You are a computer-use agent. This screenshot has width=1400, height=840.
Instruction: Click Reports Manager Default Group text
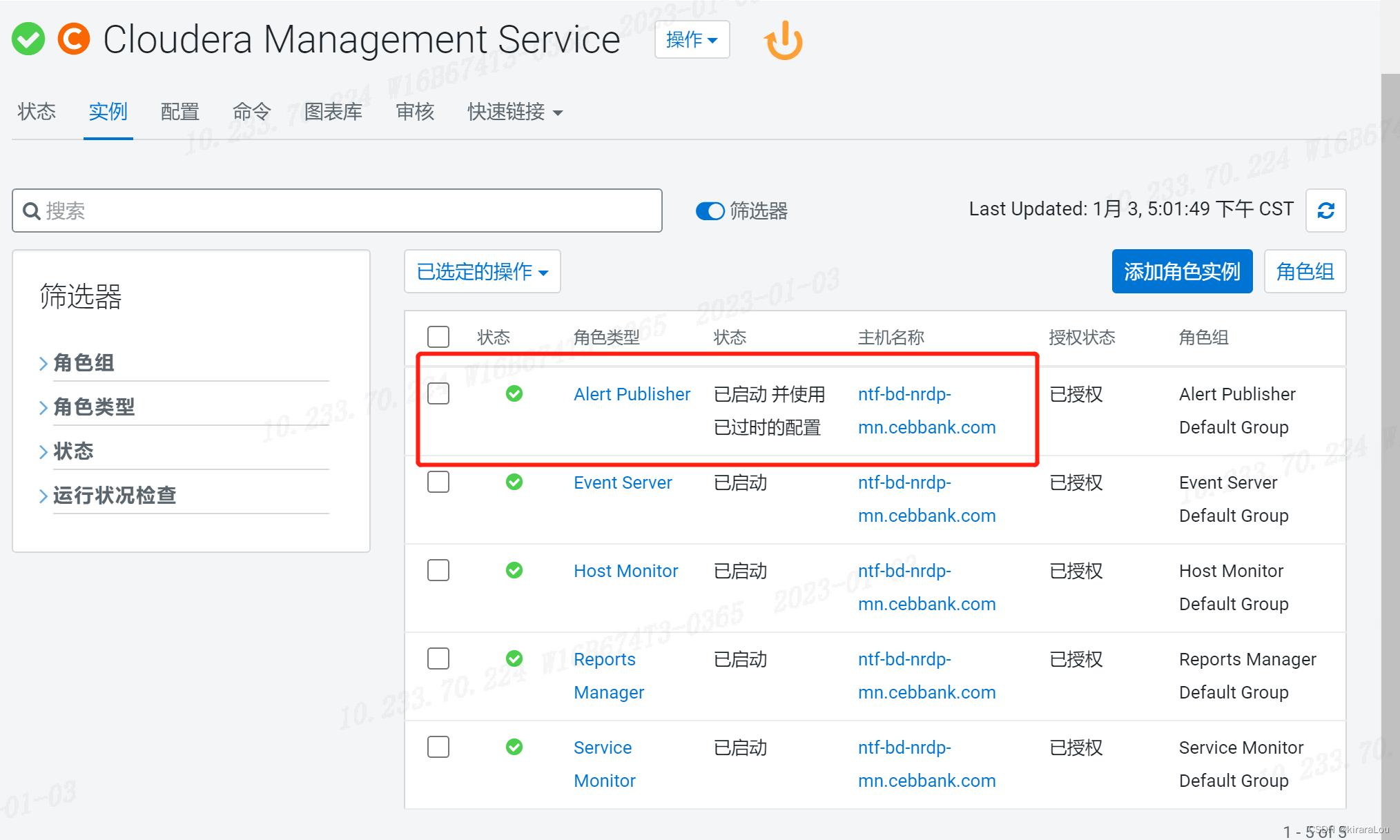click(x=1247, y=676)
